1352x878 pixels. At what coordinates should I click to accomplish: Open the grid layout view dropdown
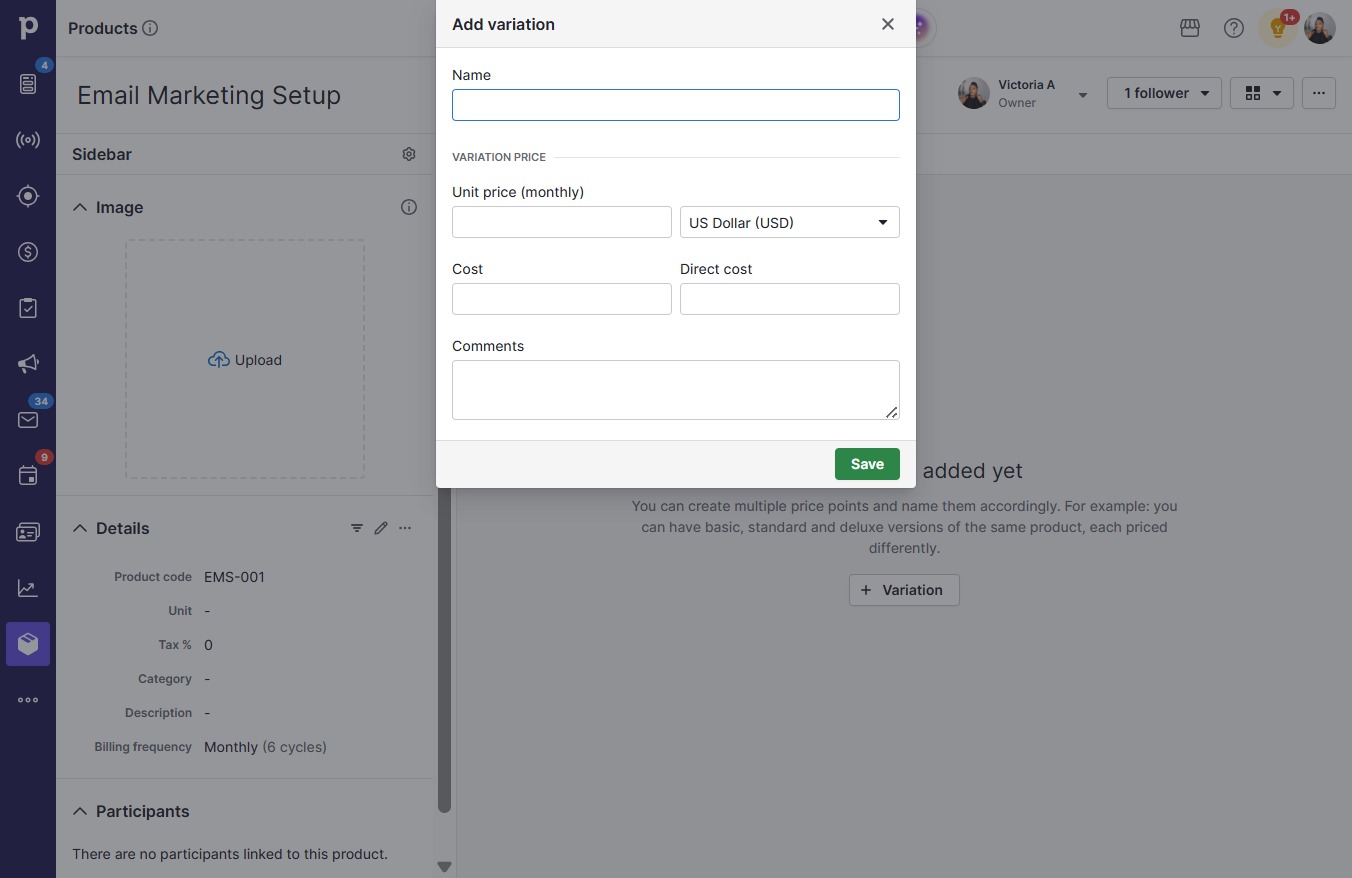(1262, 93)
